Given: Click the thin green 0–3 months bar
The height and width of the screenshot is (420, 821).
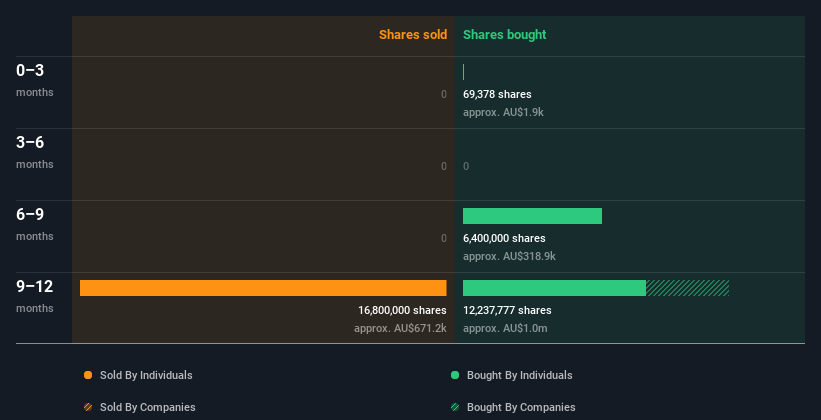Looking at the screenshot, I should coord(463,72).
